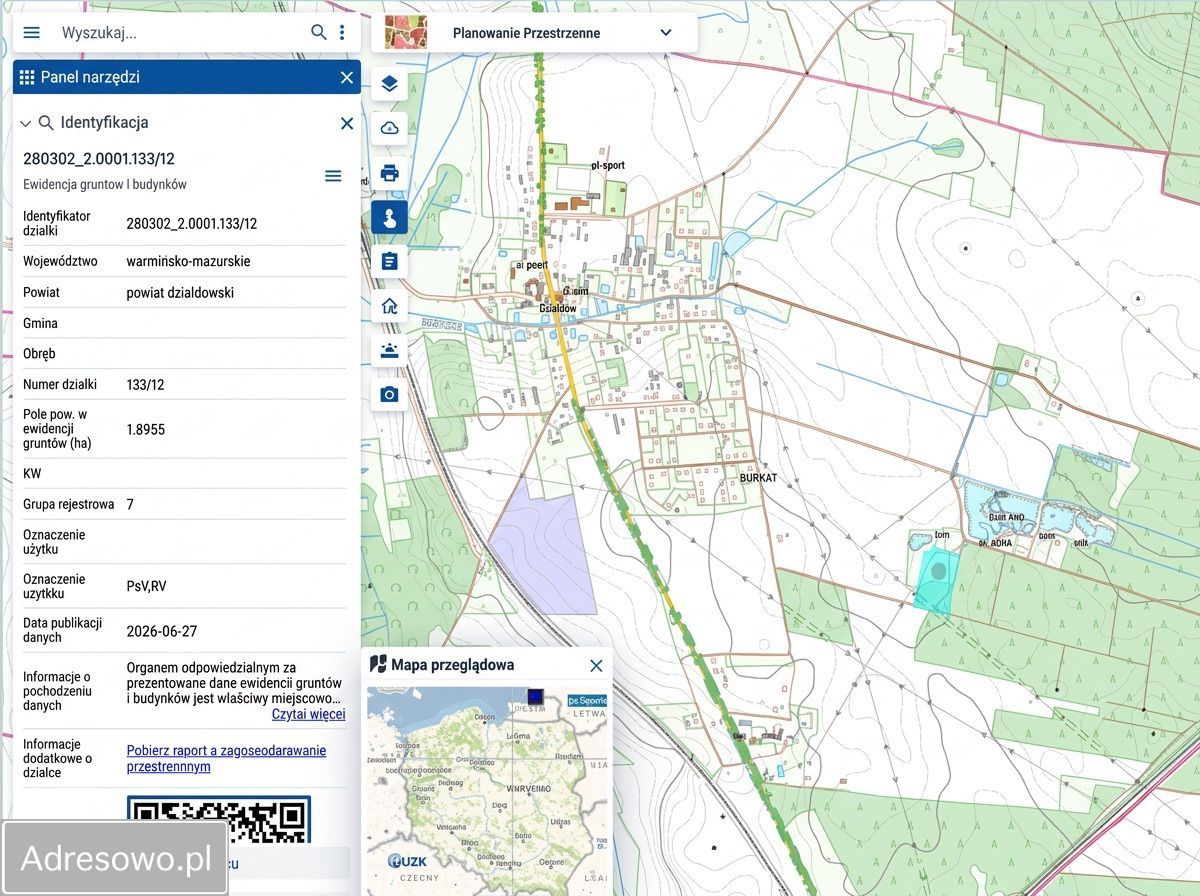Open the clipboard report tool
The width and height of the screenshot is (1200, 896).
(x=389, y=261)
